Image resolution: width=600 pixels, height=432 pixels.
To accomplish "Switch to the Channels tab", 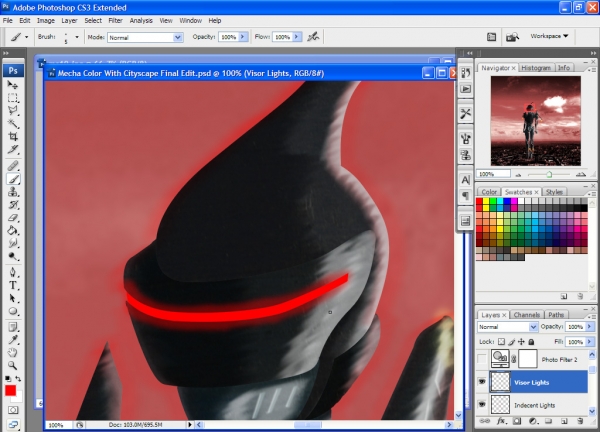I will (527, 315).
